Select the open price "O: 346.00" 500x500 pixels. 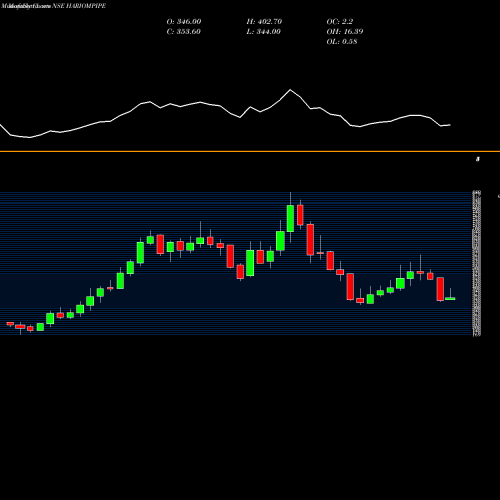click(x=184, y=21)
